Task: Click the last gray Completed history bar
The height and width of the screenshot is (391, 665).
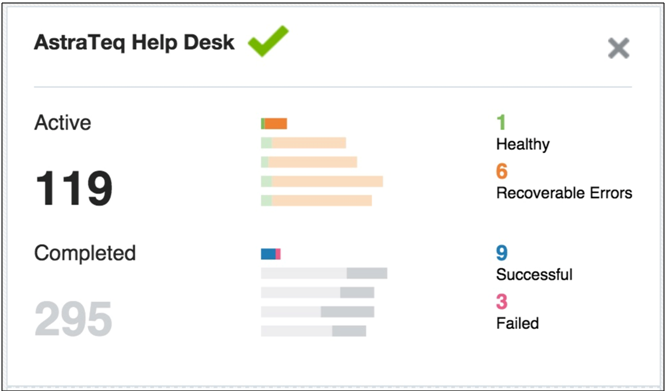Action: [x=313, y=331]
